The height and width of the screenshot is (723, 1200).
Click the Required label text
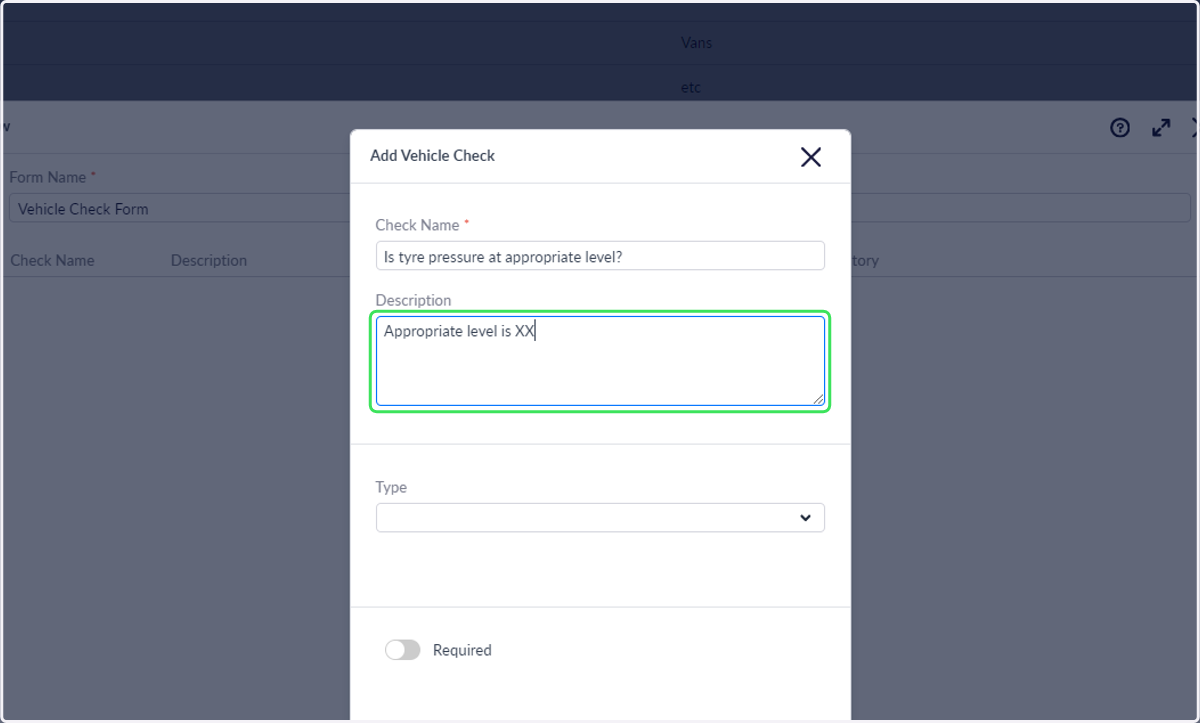tap(462, 650)
